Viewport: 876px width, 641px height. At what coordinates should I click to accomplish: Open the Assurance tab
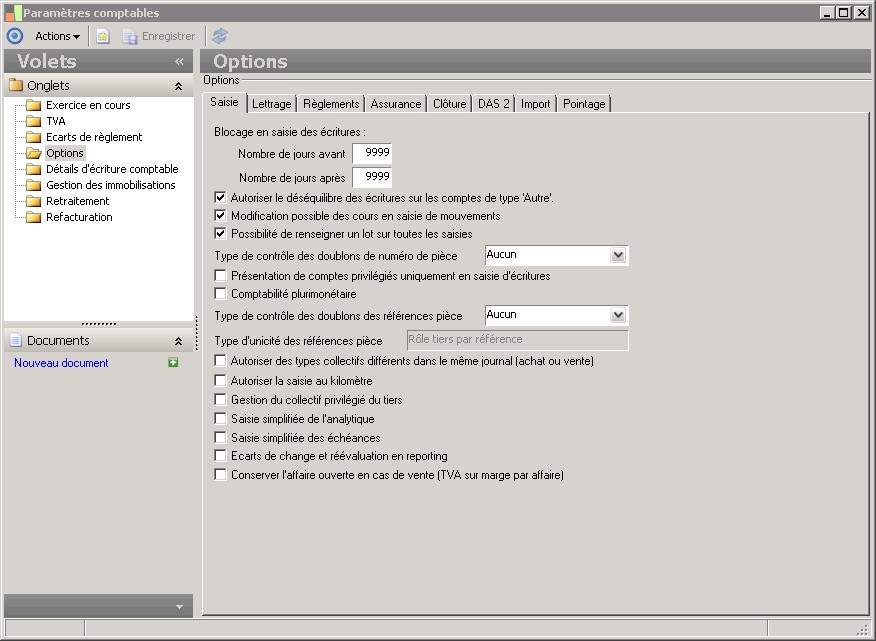coord(396,104)
